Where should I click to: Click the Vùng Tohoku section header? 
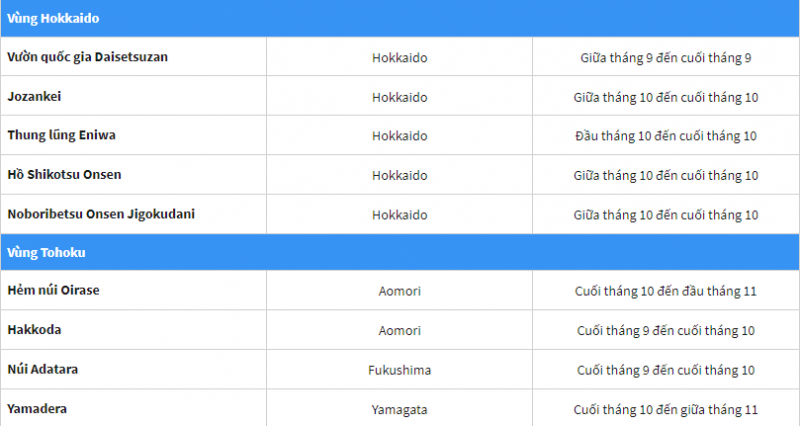[x=47, y=252]
